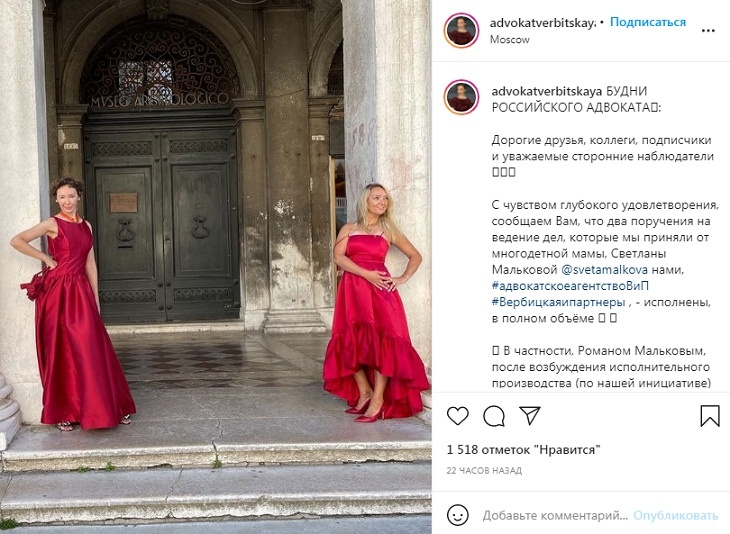Click the Опубликовать post button
This screenshot has width=730, height=534.
[x=676, y=515]
